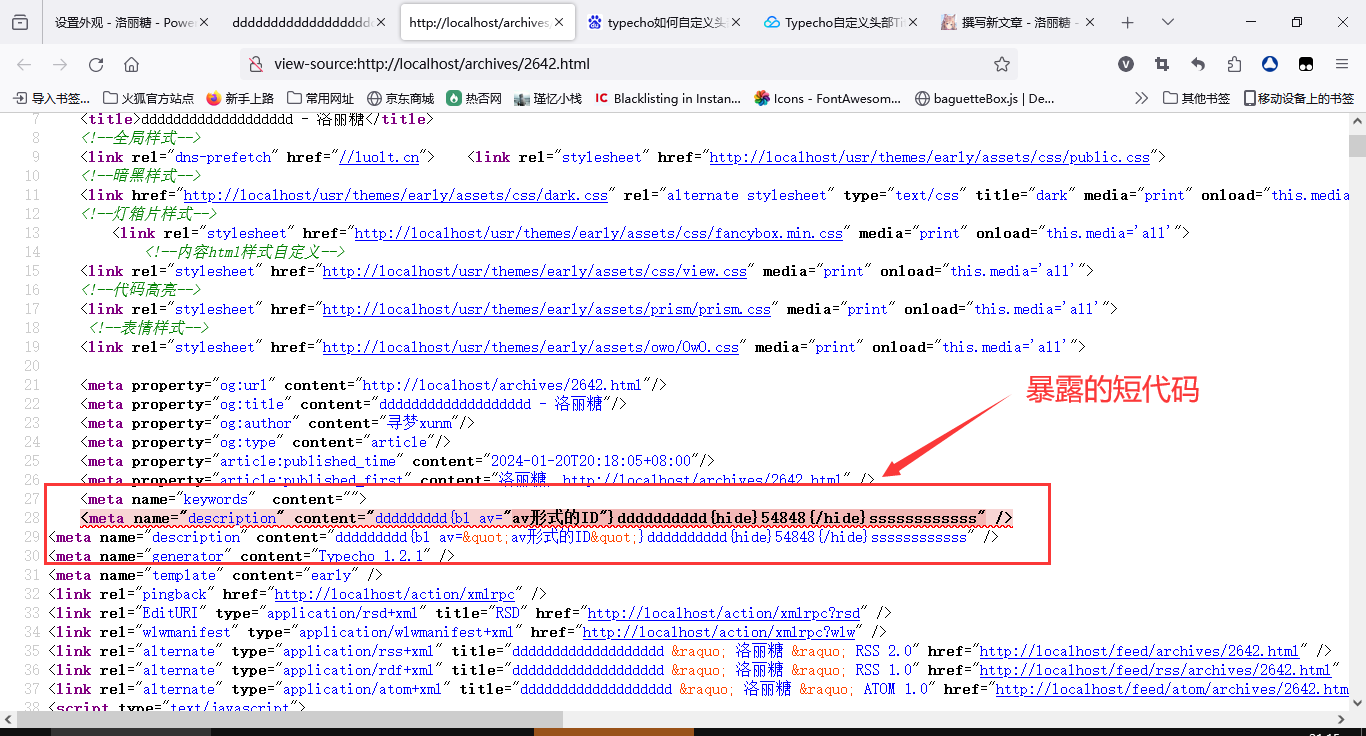The width and height of the screenshot is (1366, 736).
Task: Expand the list all tabs dropdown
Action: pyautogui.click(x=1166, y=22)
